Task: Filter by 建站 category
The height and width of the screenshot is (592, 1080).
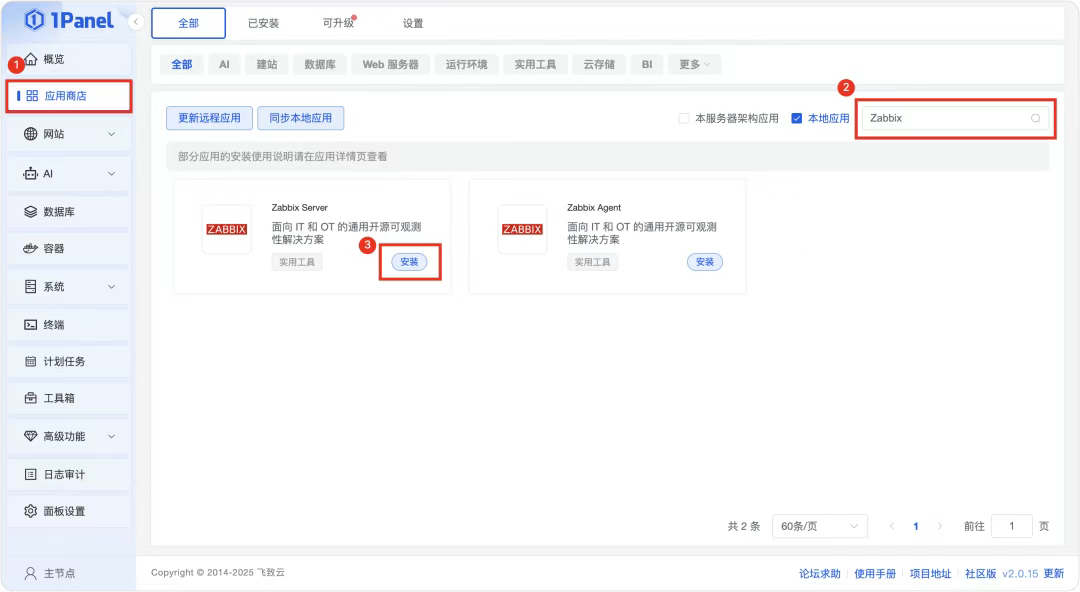Action: pyautogui.click(x=267, y=64)
